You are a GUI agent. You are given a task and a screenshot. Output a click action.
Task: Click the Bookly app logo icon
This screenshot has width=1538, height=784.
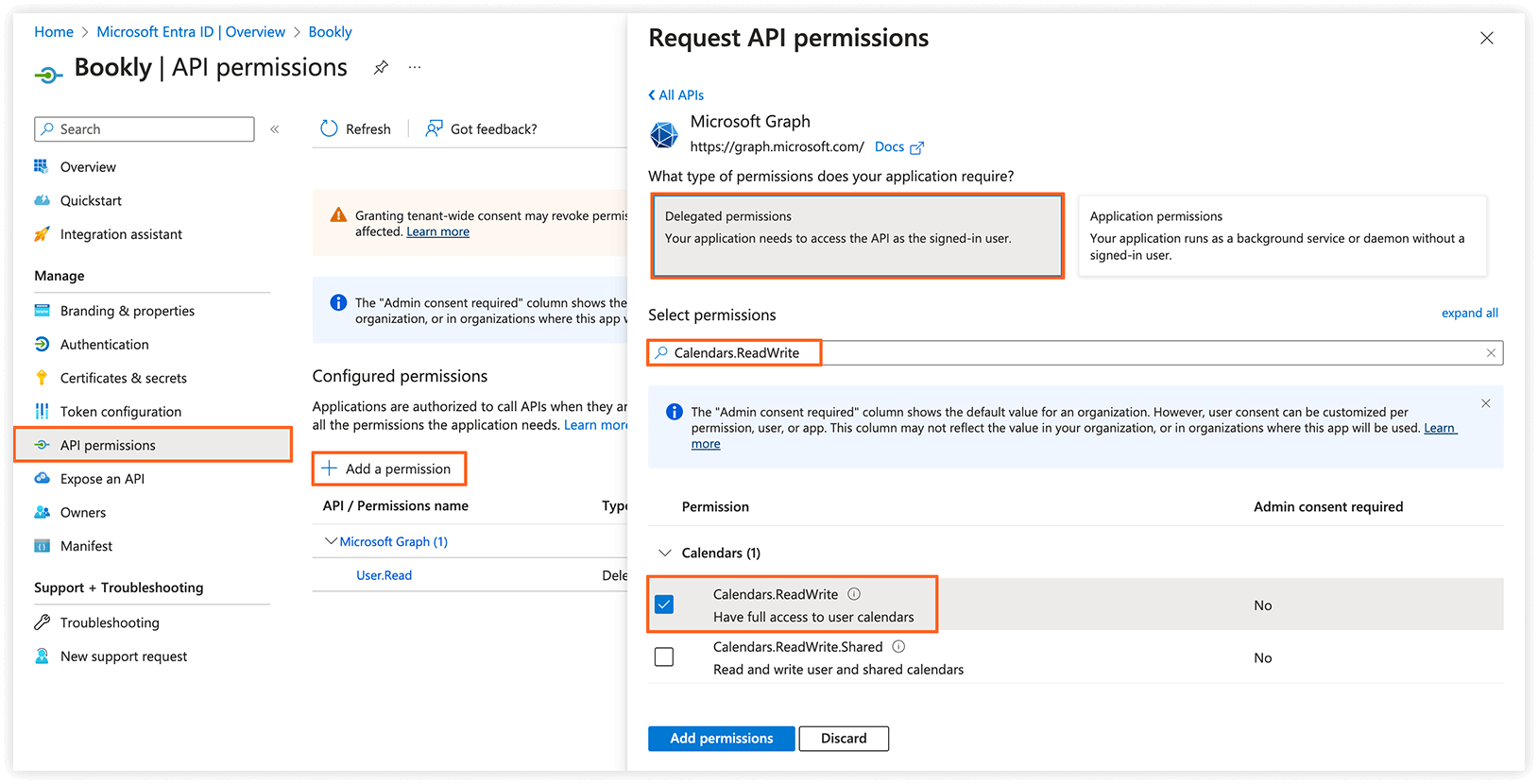48,74
